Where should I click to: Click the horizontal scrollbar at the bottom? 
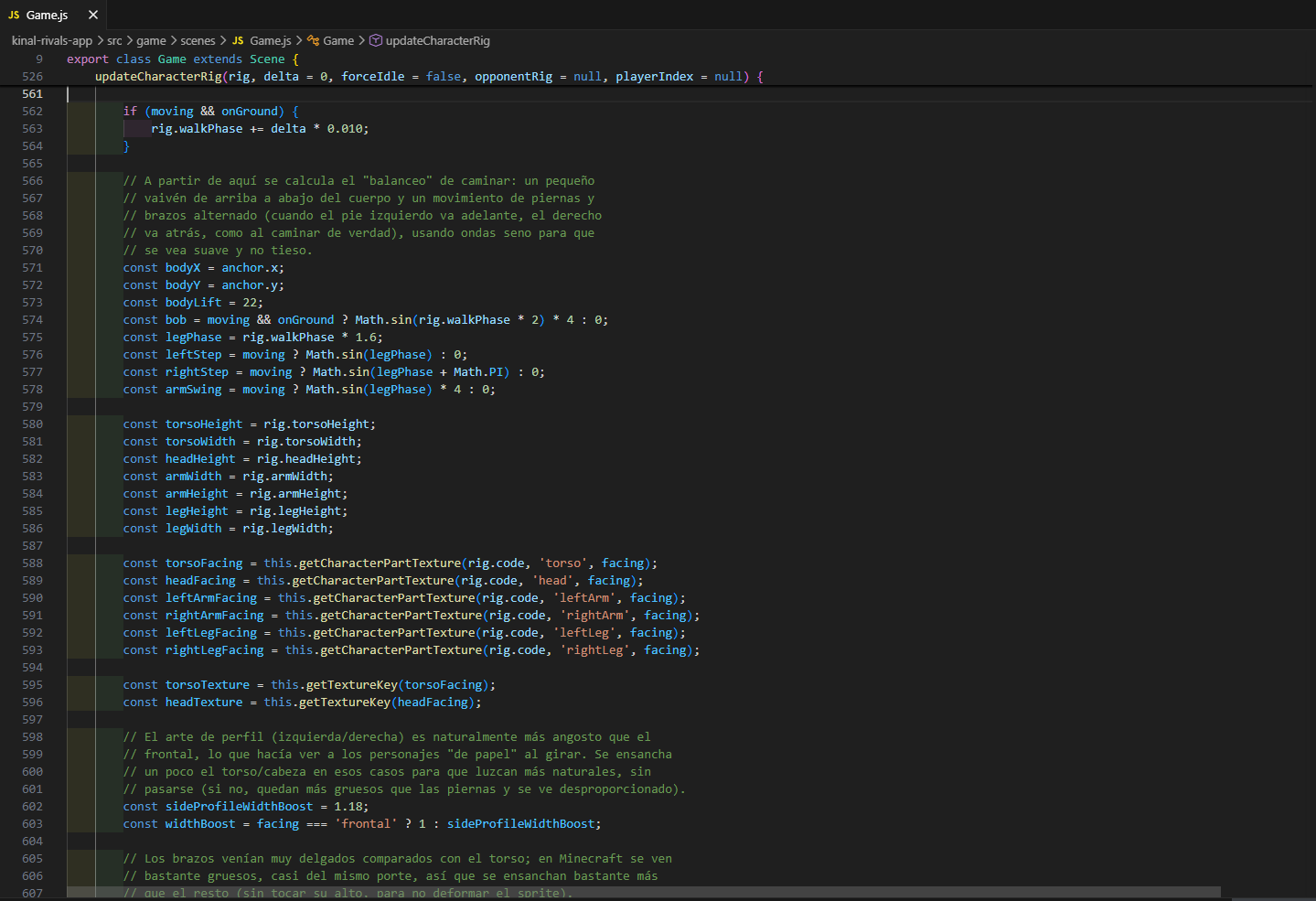pyautogui.click(x=644, y=892)
